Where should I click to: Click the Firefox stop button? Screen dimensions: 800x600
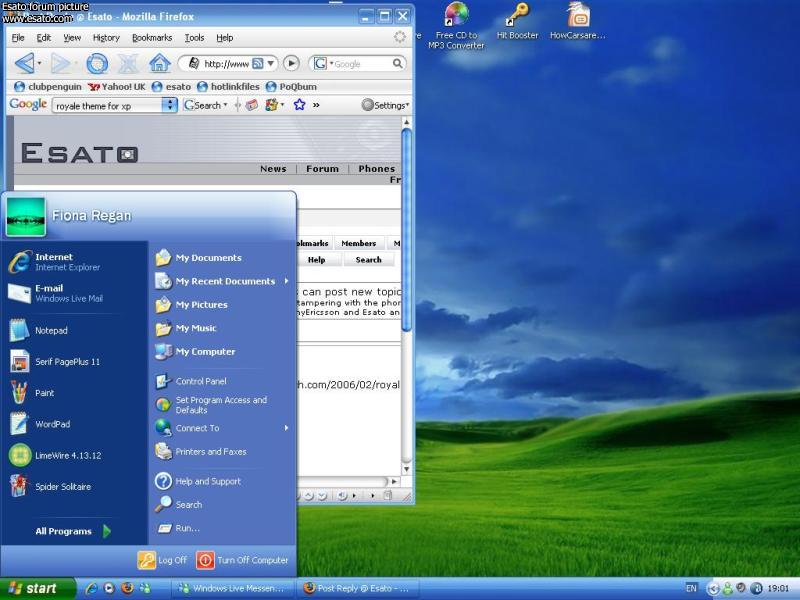128,64
